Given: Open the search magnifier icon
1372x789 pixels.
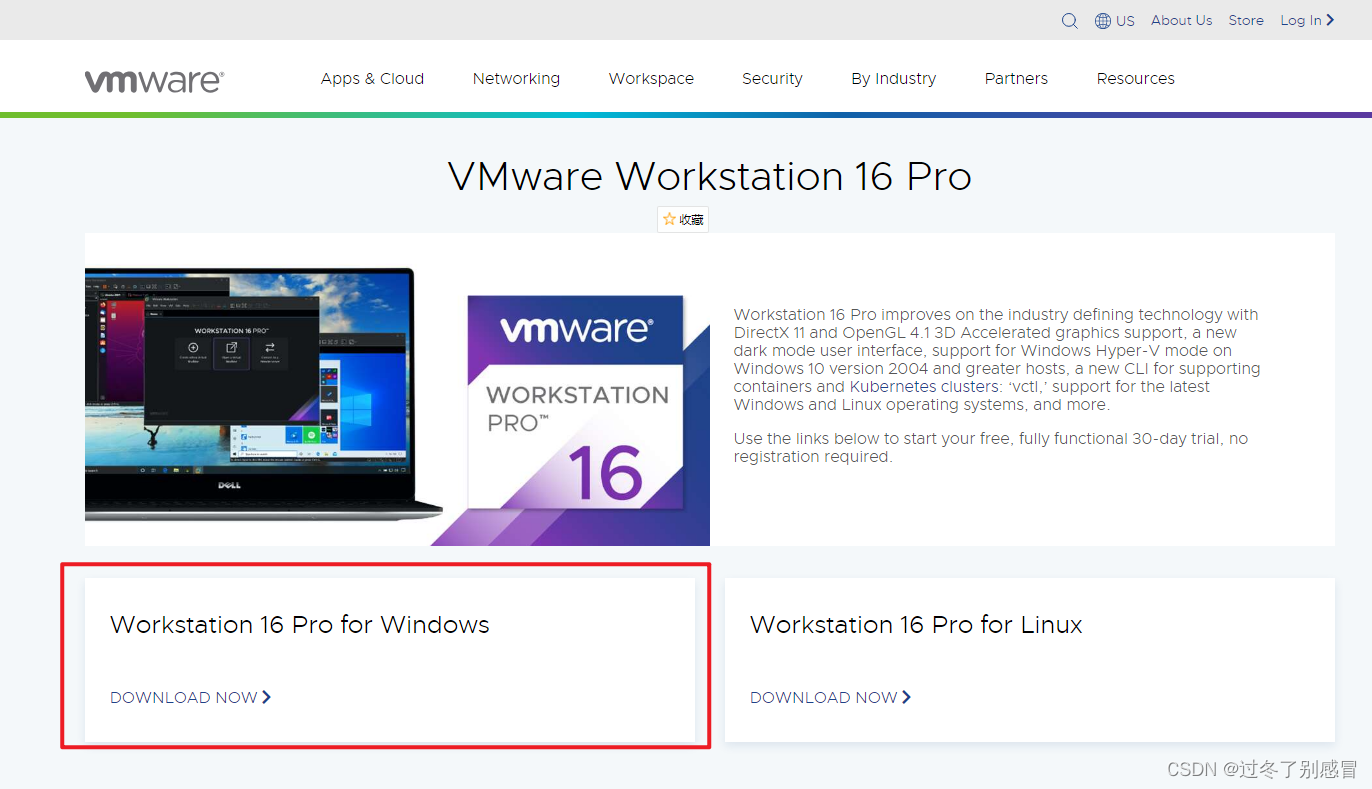Looking at the screenshot, I should (1069, 20).
